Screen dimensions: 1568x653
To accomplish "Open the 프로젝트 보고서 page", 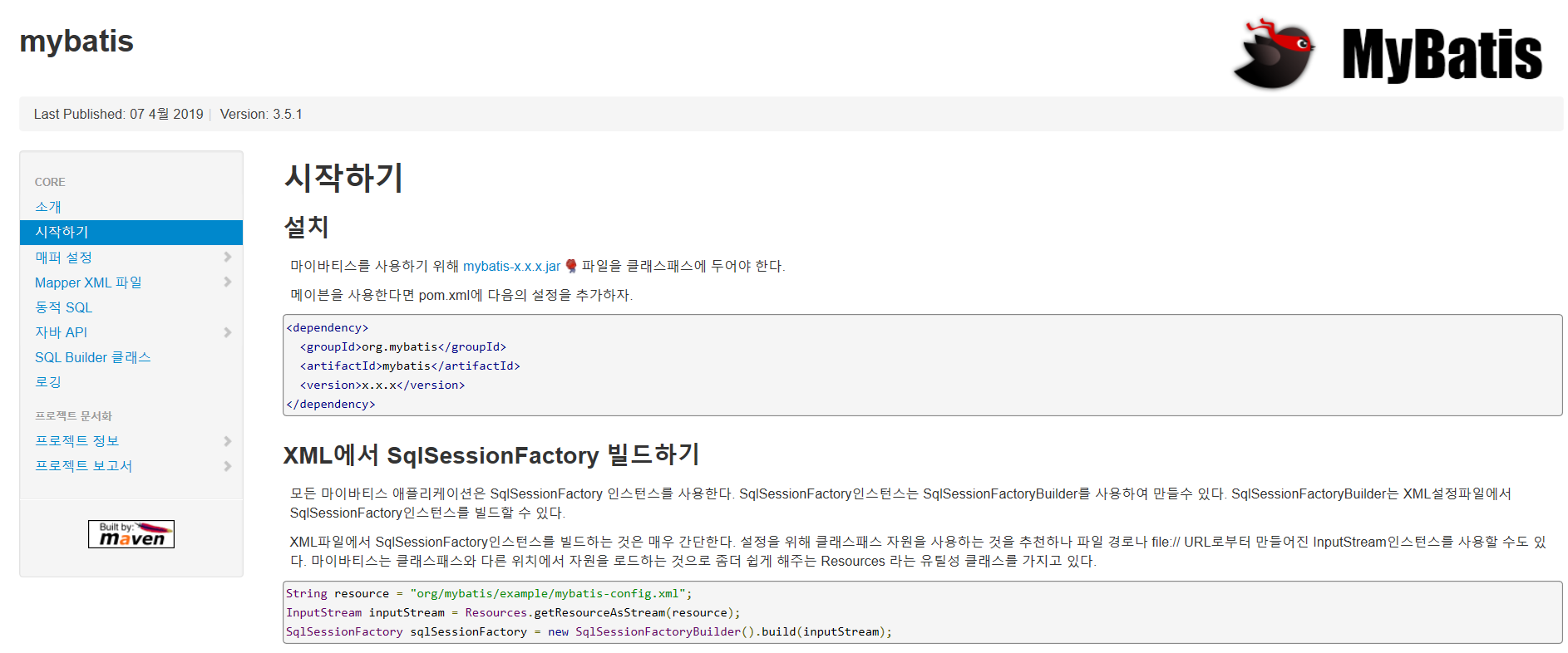I will [84, 466].
